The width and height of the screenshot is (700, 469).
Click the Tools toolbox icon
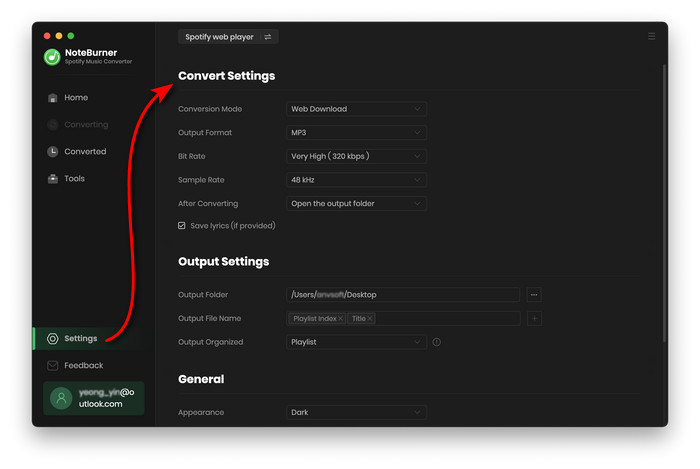53,179
